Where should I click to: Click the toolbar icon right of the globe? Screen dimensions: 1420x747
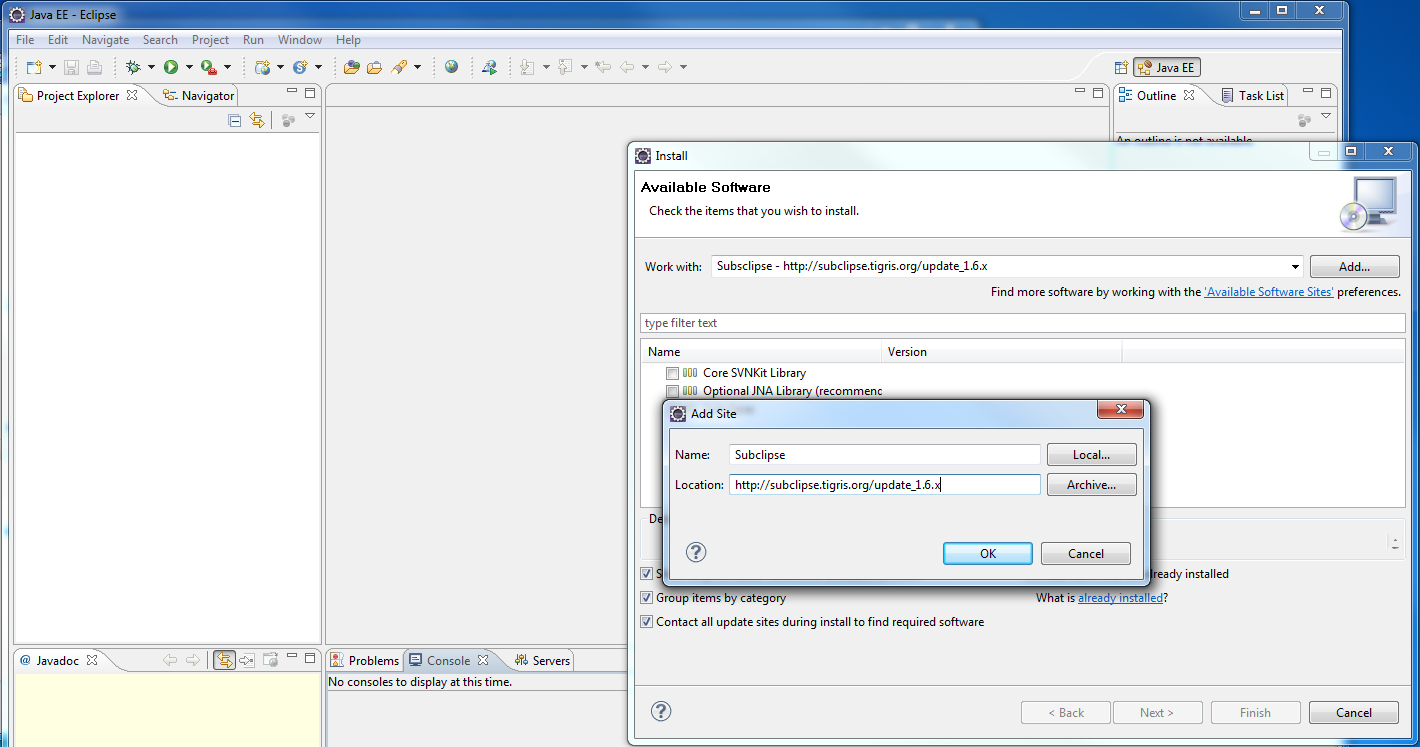[489, 67]
